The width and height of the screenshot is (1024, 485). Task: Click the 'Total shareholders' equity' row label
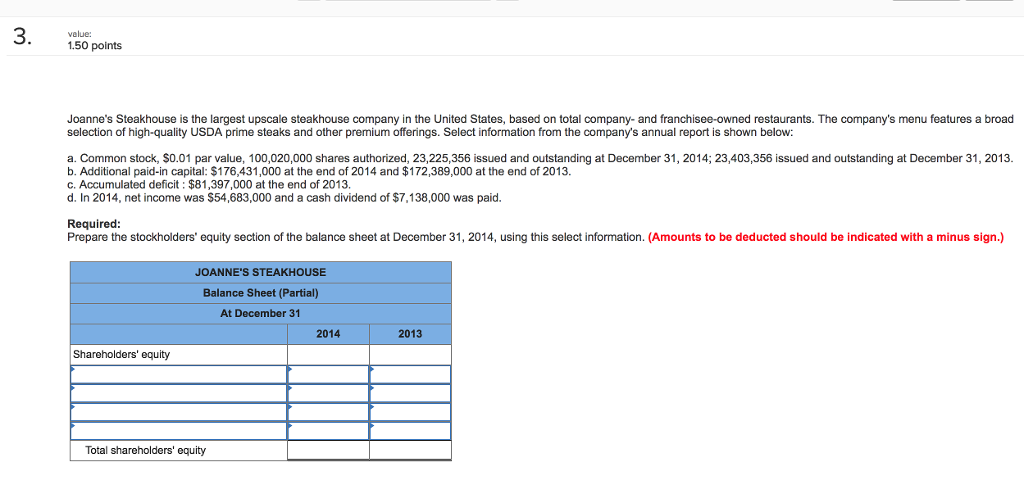click(x=145, y=450)
